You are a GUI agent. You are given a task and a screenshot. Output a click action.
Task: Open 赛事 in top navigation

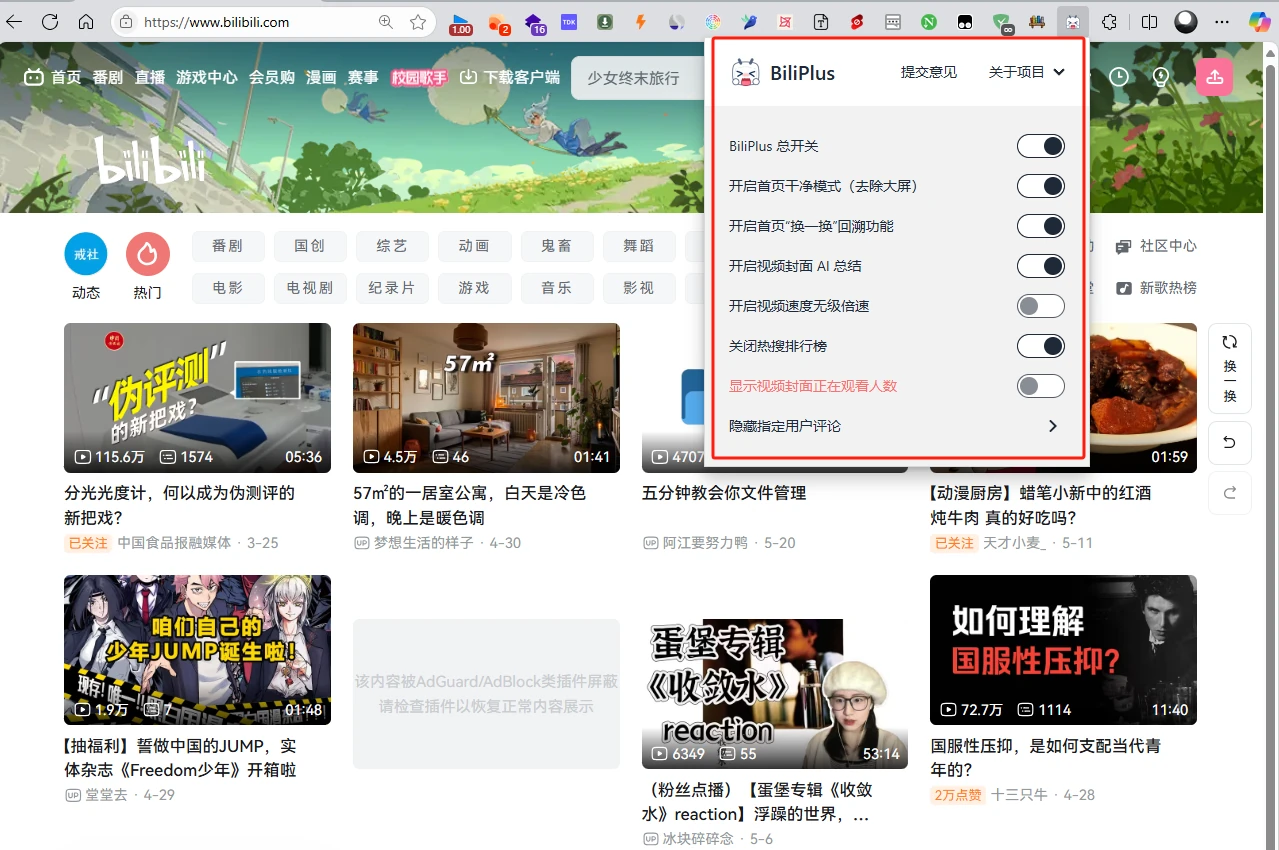click(363, 77)
